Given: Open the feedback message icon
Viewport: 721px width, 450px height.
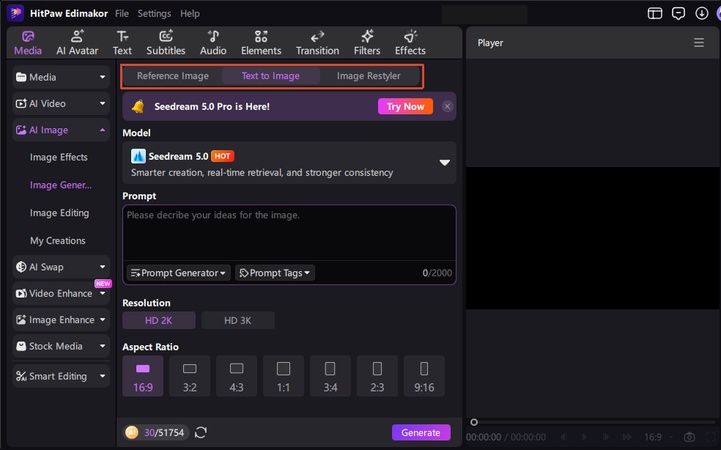Looking at the screenshot, I should click(x=678, y=13).
